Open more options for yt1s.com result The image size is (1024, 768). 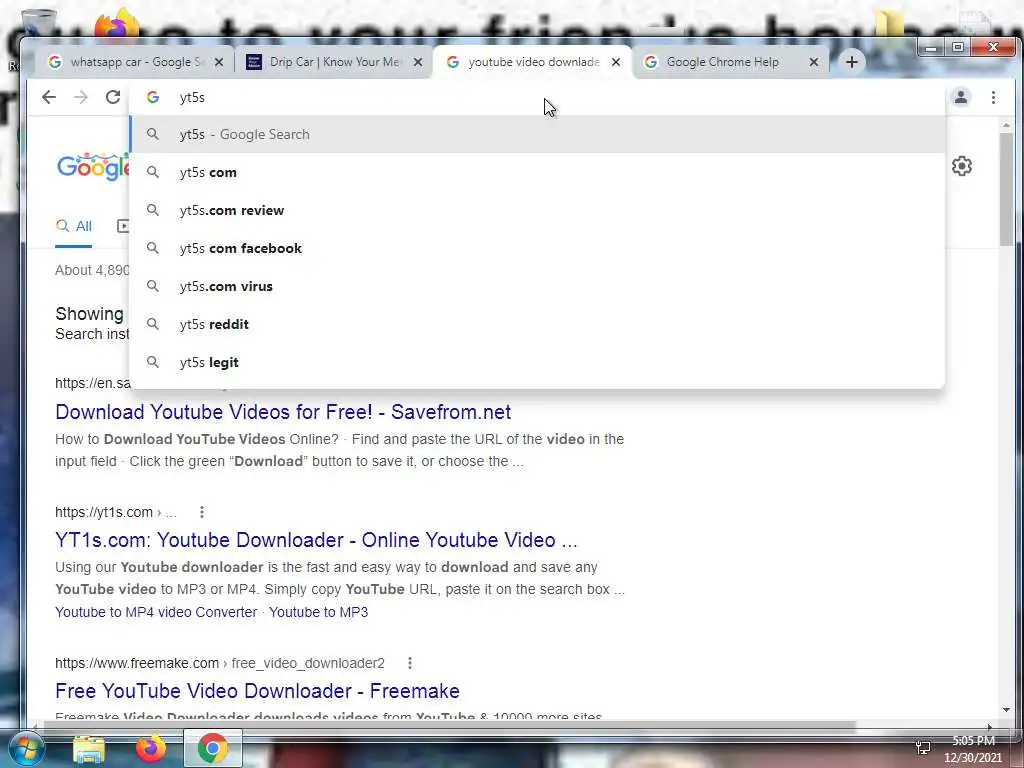202,512
